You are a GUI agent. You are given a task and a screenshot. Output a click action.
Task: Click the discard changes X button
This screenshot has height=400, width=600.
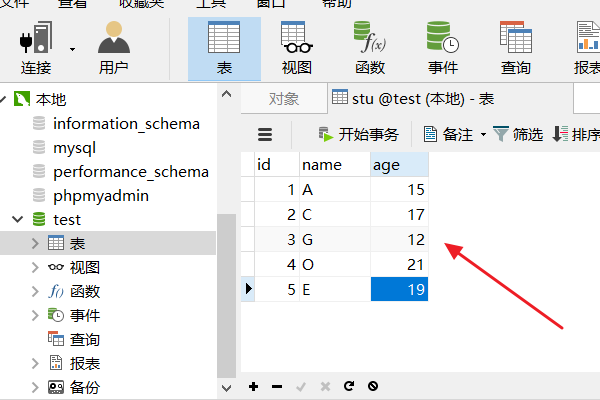pos(325,387)
